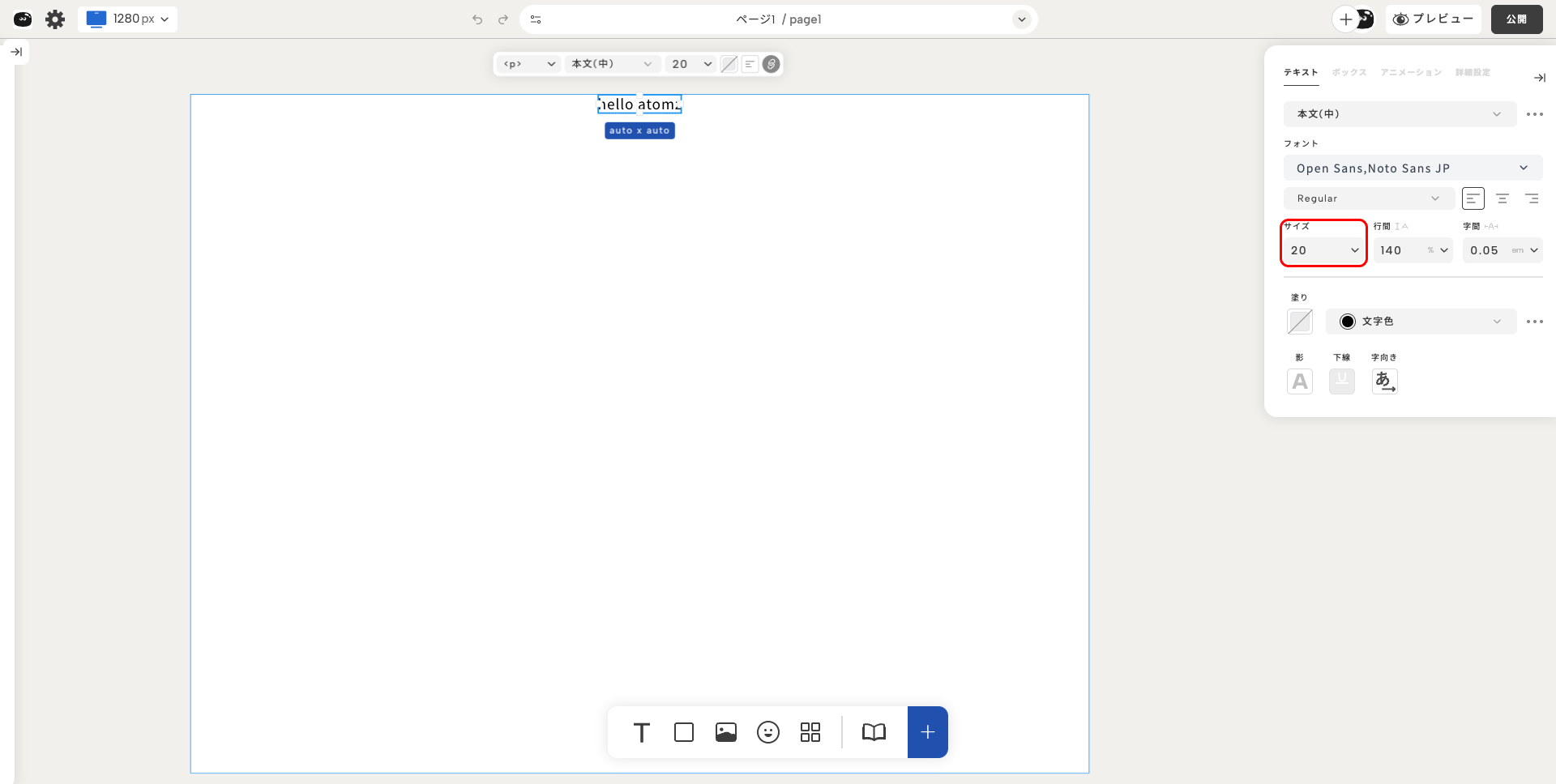Click the プレビュー preview button
The height and width of the screenshot is (784, 1556).
1433,19
